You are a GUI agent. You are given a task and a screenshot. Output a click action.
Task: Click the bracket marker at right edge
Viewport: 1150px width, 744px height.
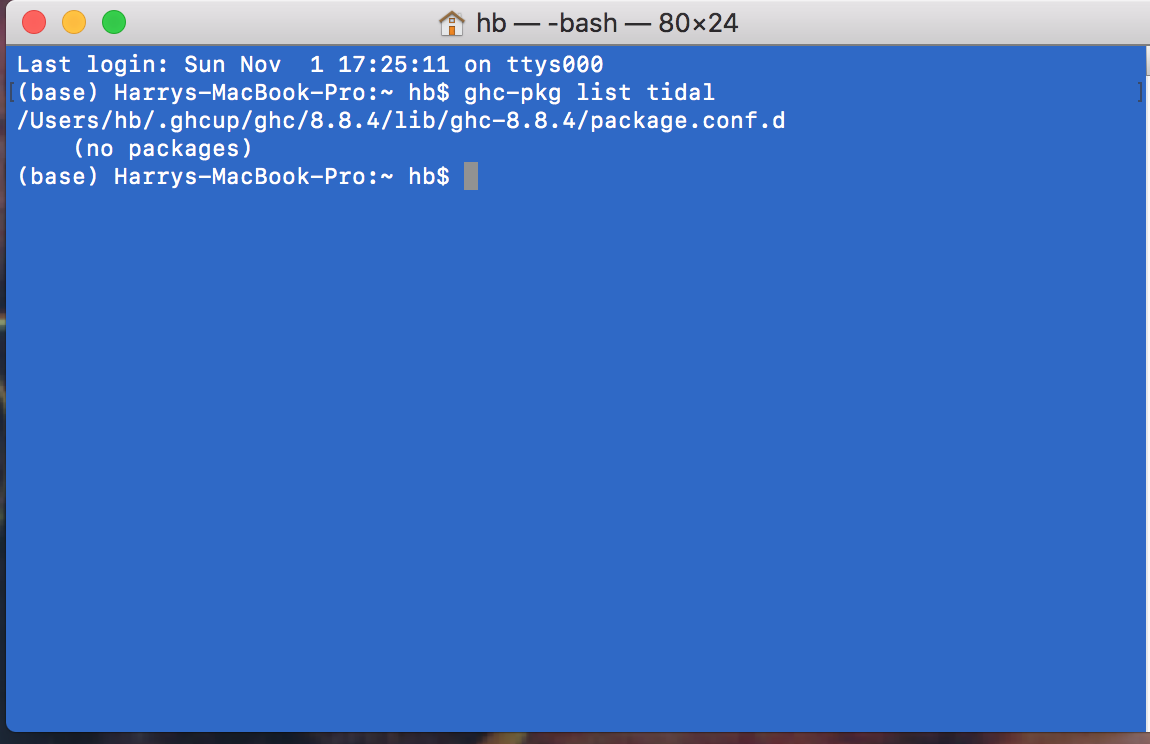[x=1141, y=92]
